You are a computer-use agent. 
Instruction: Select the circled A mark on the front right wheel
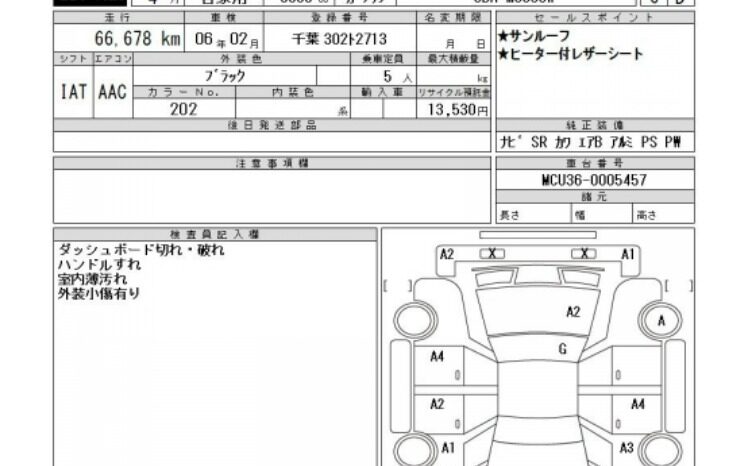click(x=661, y=321)
